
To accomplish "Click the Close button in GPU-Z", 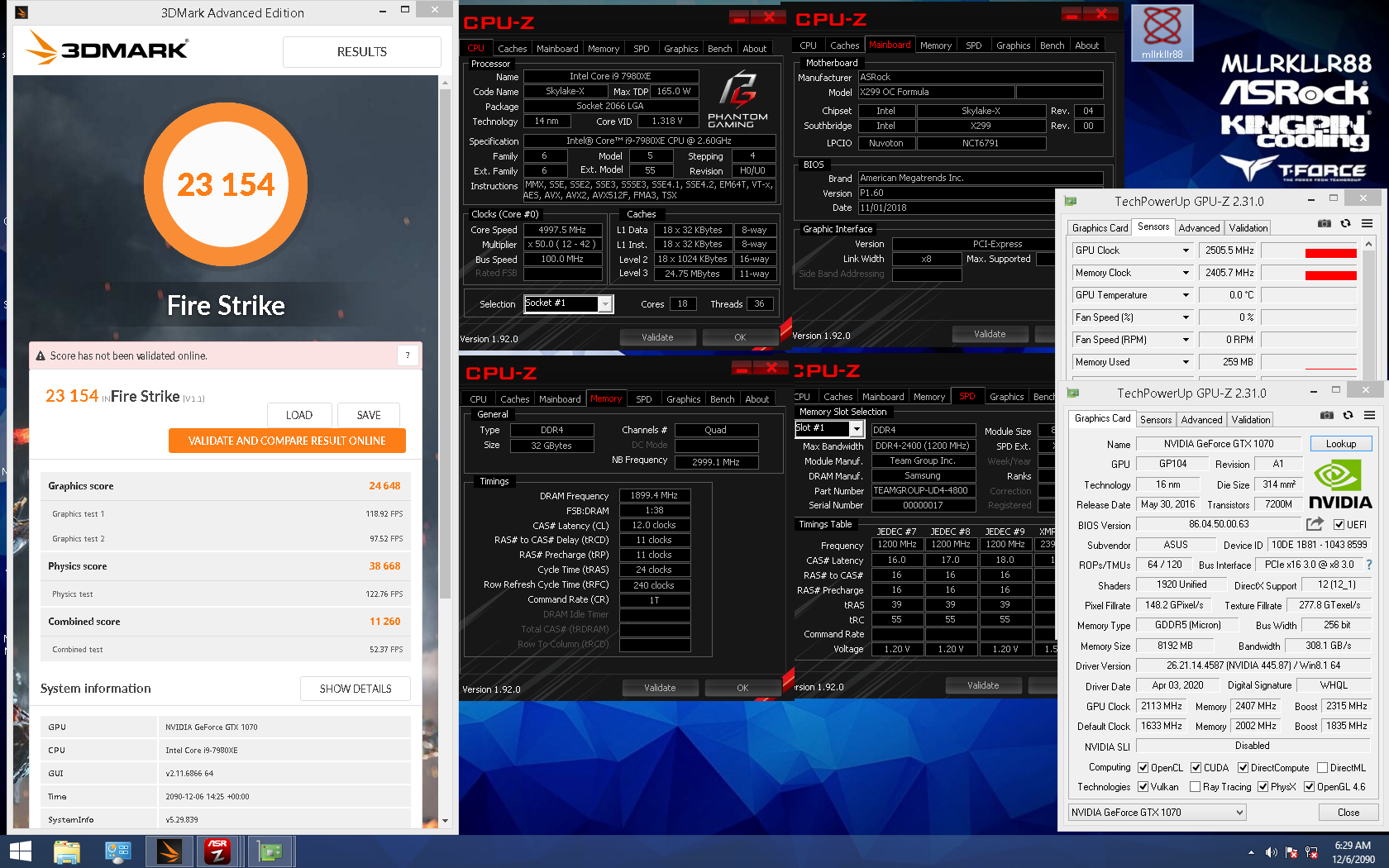I will click(1348, 813).
